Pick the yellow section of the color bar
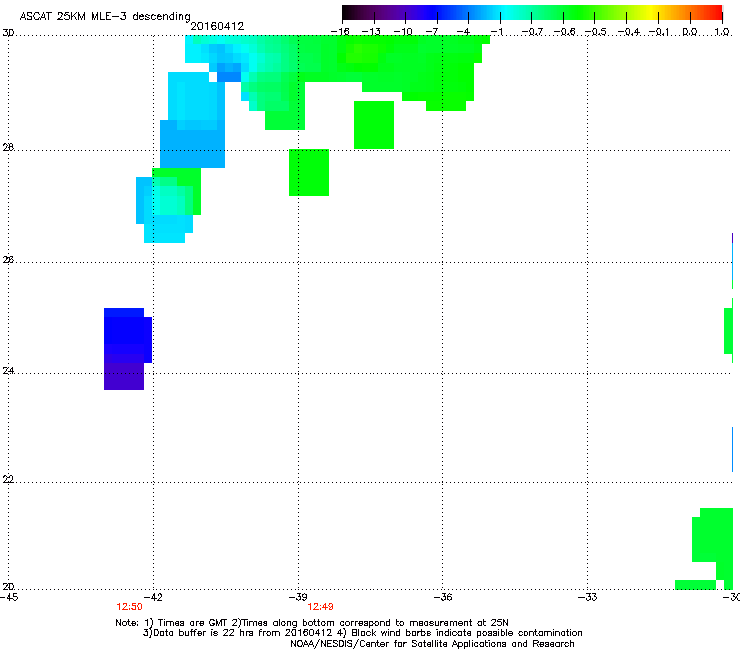 tap(651, 13)
